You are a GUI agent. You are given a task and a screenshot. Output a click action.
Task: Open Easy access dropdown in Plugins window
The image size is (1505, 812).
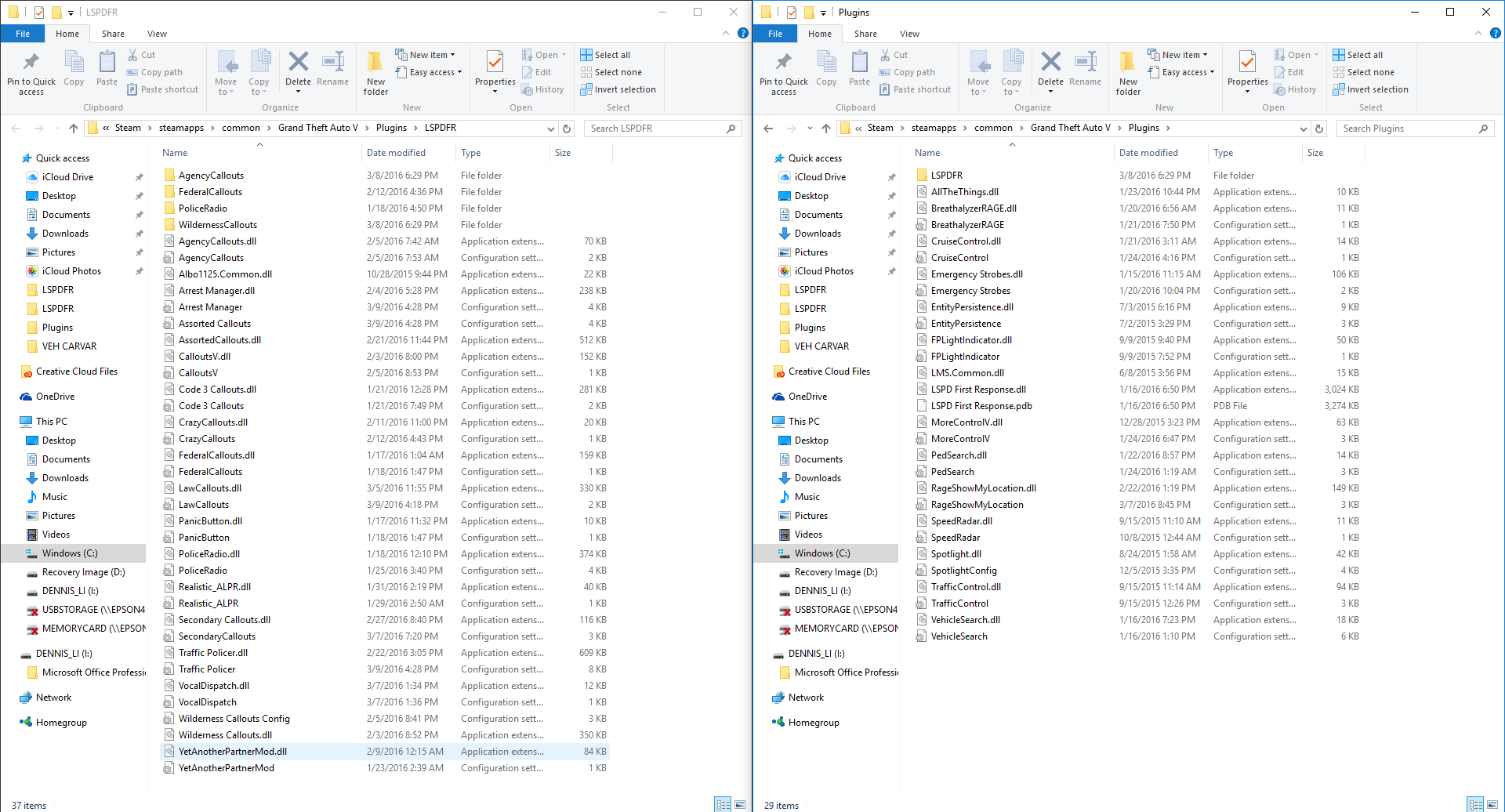click(1180, 72)
